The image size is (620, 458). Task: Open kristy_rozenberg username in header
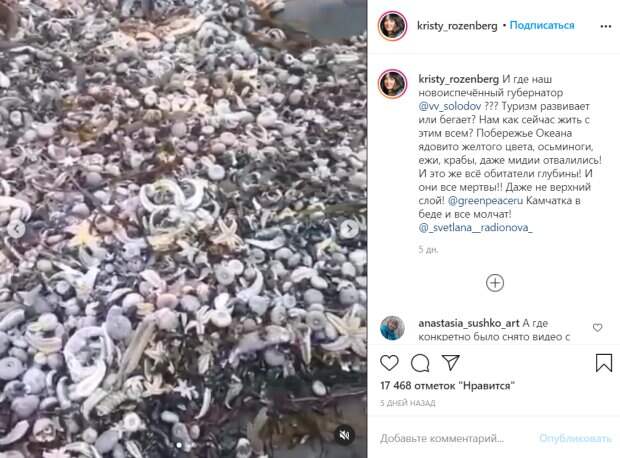point(457,26)
